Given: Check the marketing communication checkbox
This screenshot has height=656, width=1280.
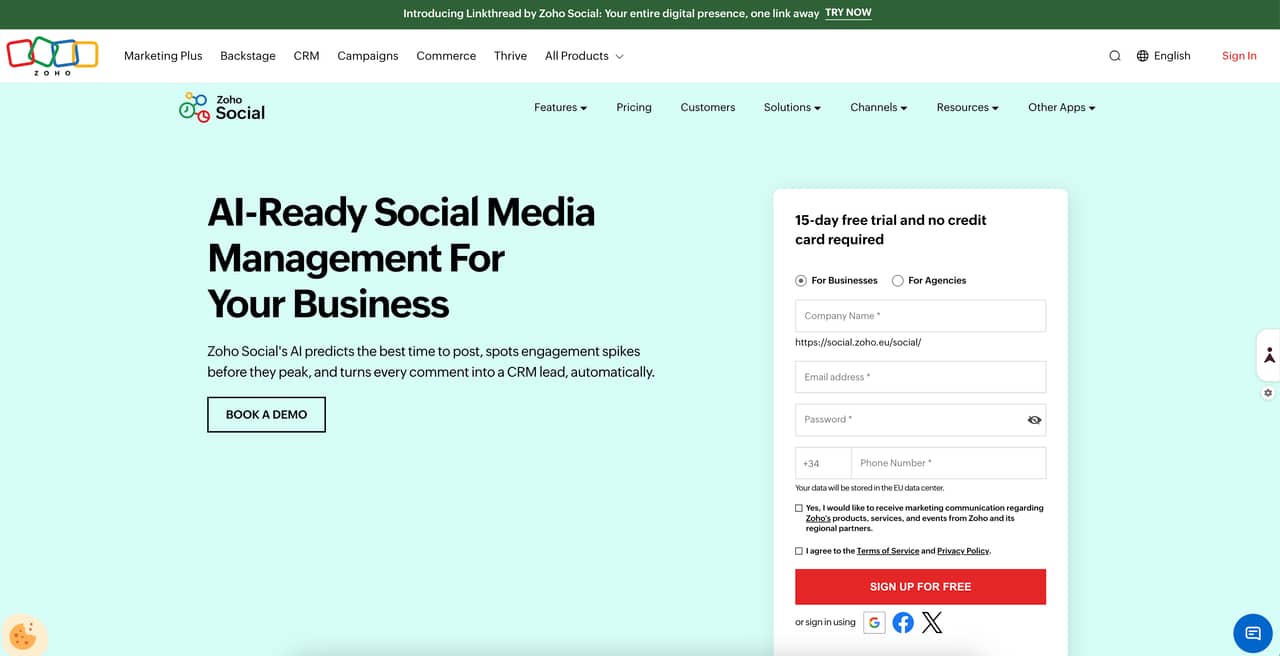Looking at the screenshot, I should point(799,508).
